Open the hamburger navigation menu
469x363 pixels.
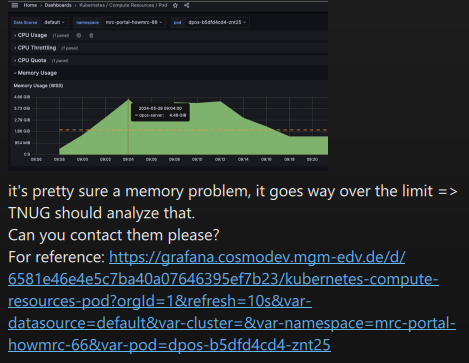point(15,5)
